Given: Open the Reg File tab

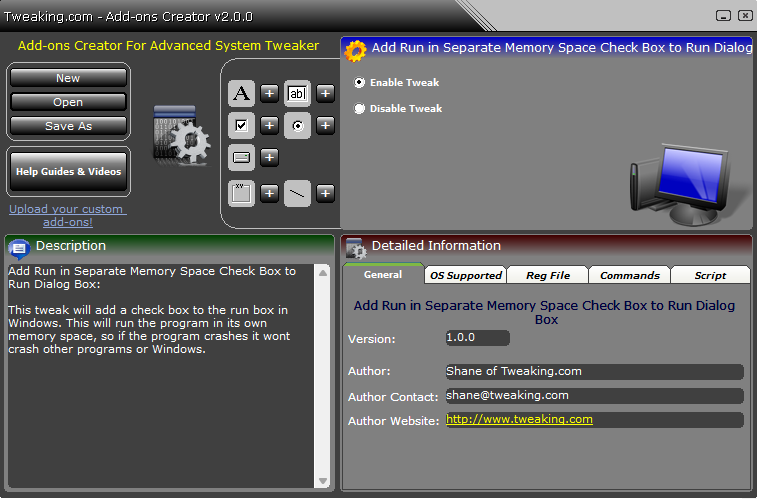Looking at the screenshot, I should coord(548,275).
